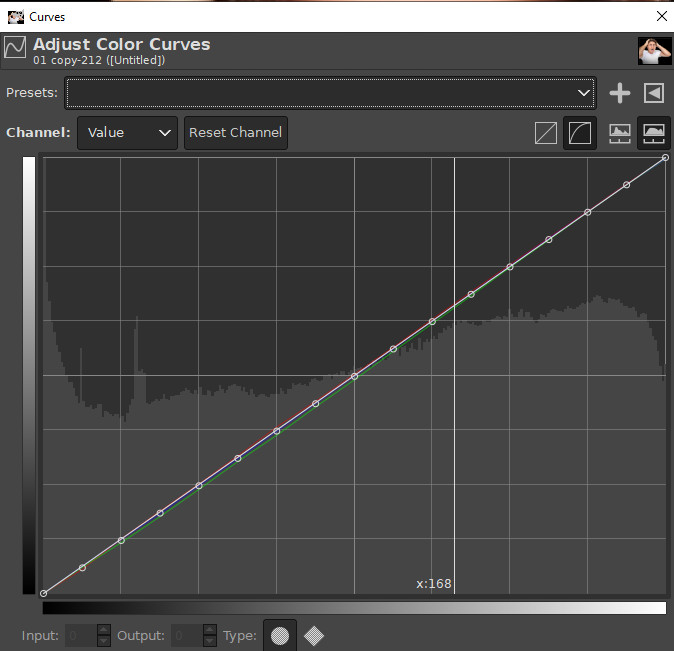This screenshot has width=674, height=651.
Task: Open the preset options menu arrow icon
Action: [x=654, y=93]
